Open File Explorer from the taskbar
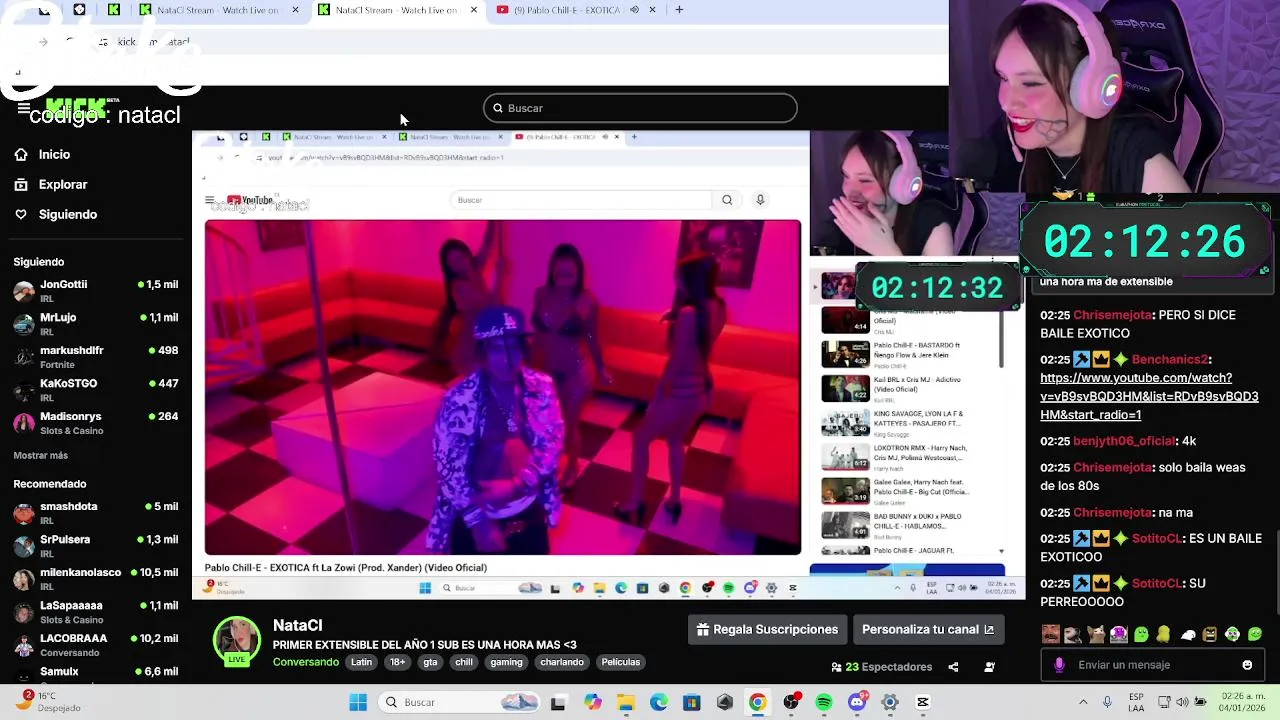Screen dimensions: 1280x720 click(x=626, y=702)
